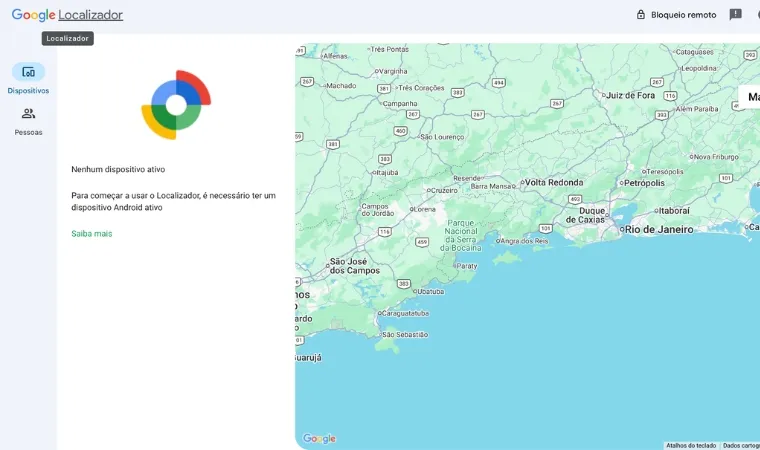Open Bloqueio remoto in the header
Viewport: 760px width, 450px height.
point(676,15)
